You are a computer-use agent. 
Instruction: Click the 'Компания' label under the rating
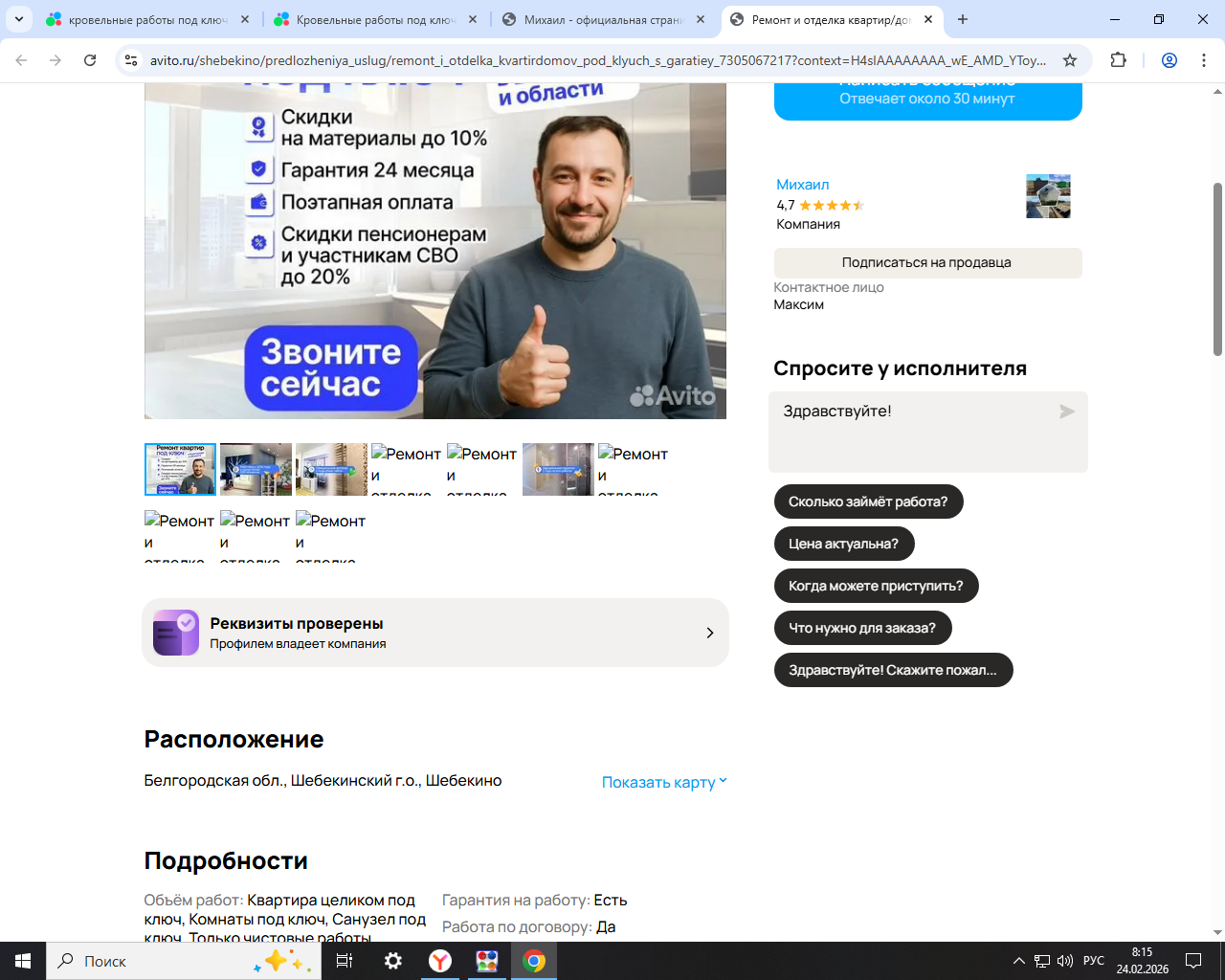(x=809, y=224)
